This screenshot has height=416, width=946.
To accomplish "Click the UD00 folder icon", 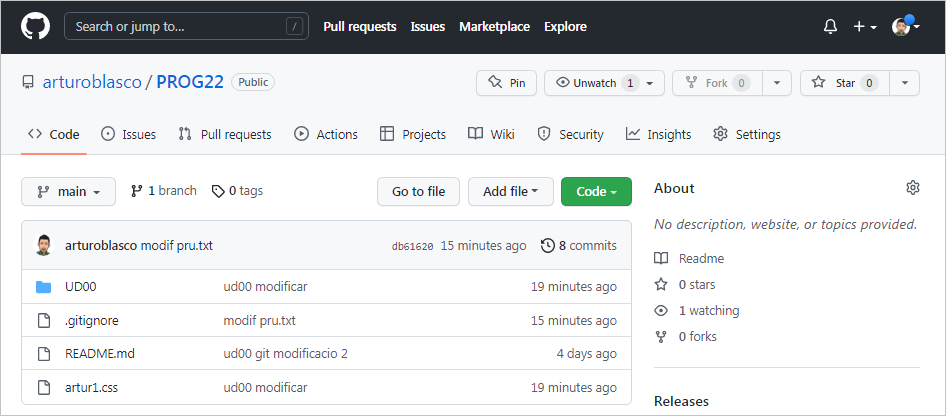I will 43,287.
